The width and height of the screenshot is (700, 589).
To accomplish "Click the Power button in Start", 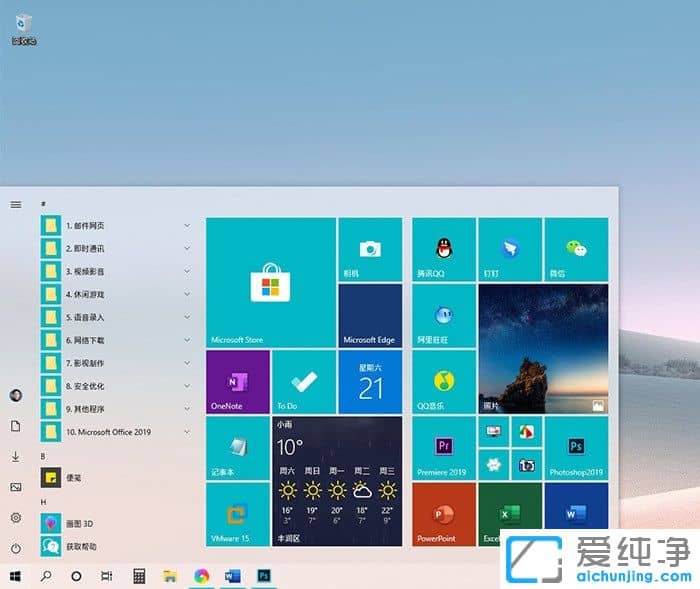I will click(x=16, y=548).
